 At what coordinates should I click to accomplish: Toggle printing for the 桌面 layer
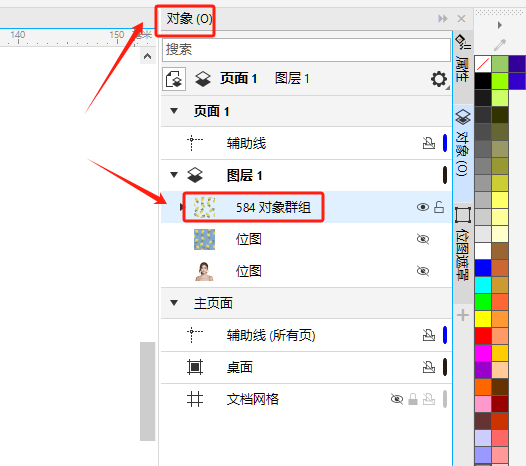coord(429,367)
